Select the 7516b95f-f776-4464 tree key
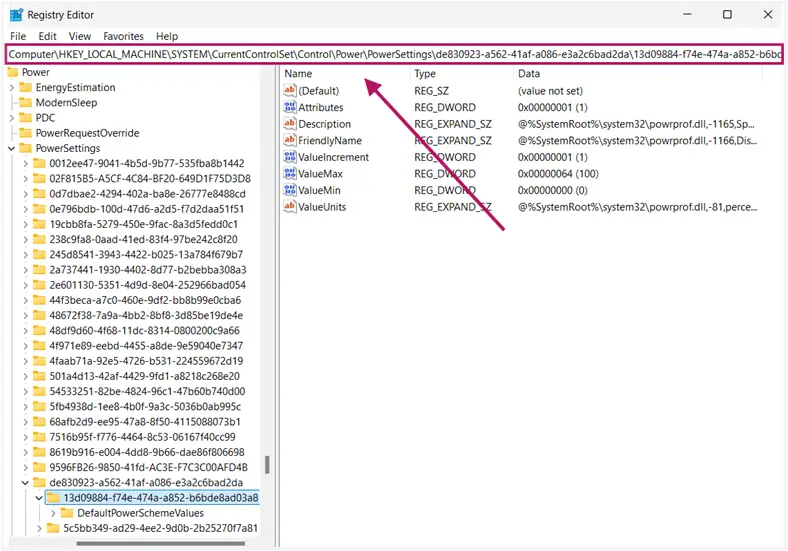Image resolution: width=788 pixels, height=551 pixels. pos(142,437)
